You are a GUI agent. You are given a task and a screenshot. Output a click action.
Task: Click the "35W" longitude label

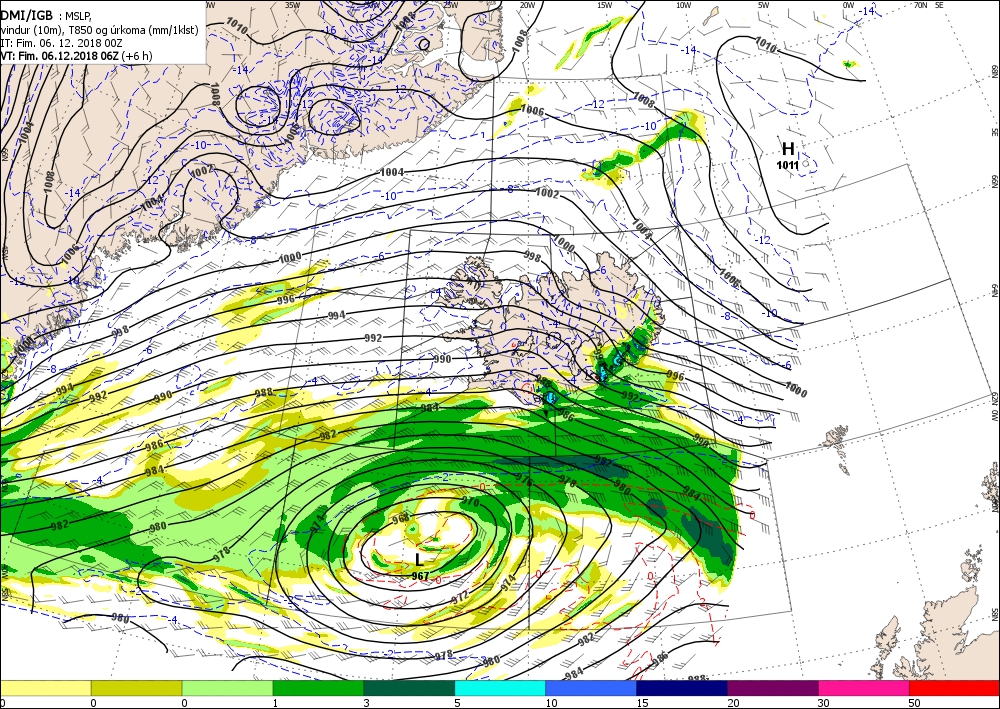[292, 4]
